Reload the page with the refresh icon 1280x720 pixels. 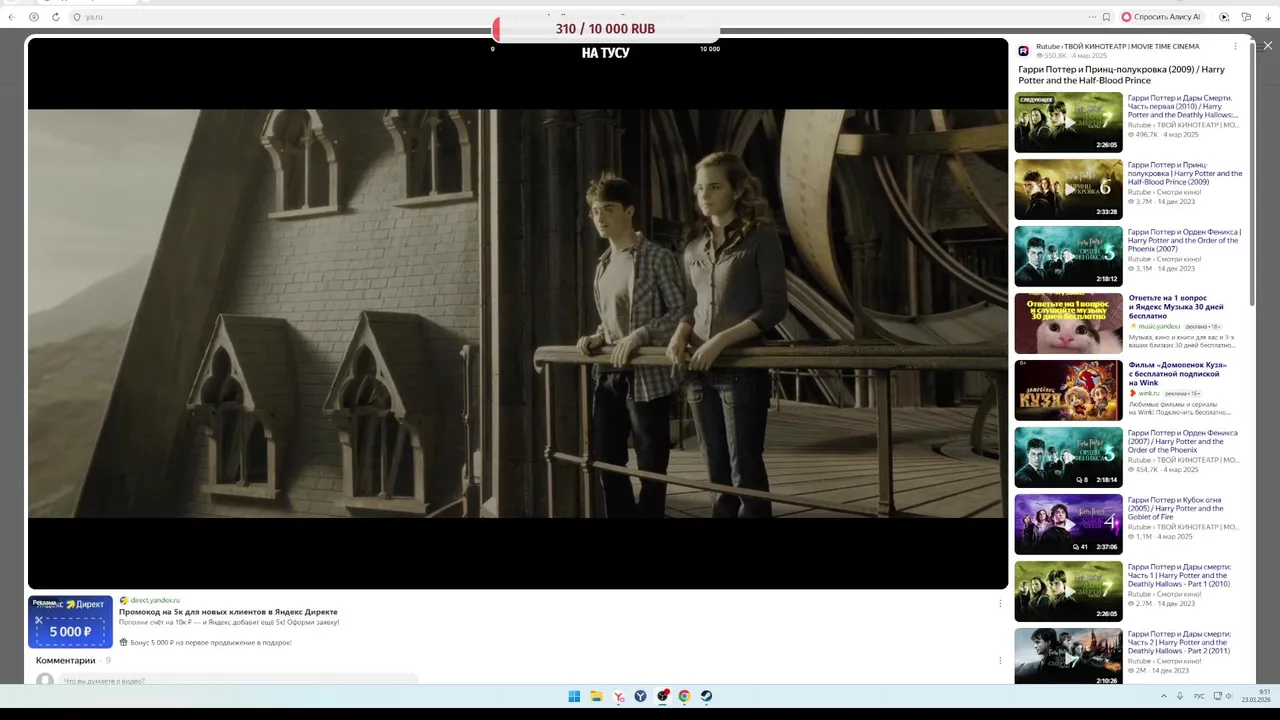[x=56, y=17]
